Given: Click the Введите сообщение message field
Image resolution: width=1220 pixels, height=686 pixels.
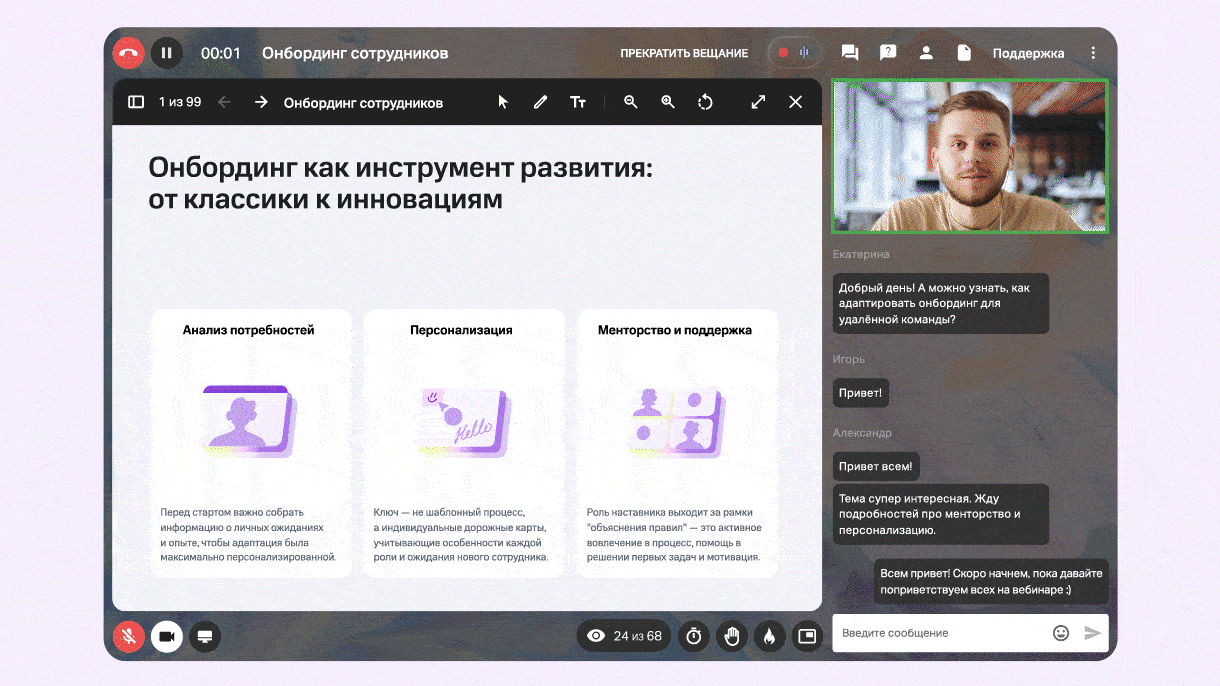Looking at the screenshot, I should [x=940, y=633].
